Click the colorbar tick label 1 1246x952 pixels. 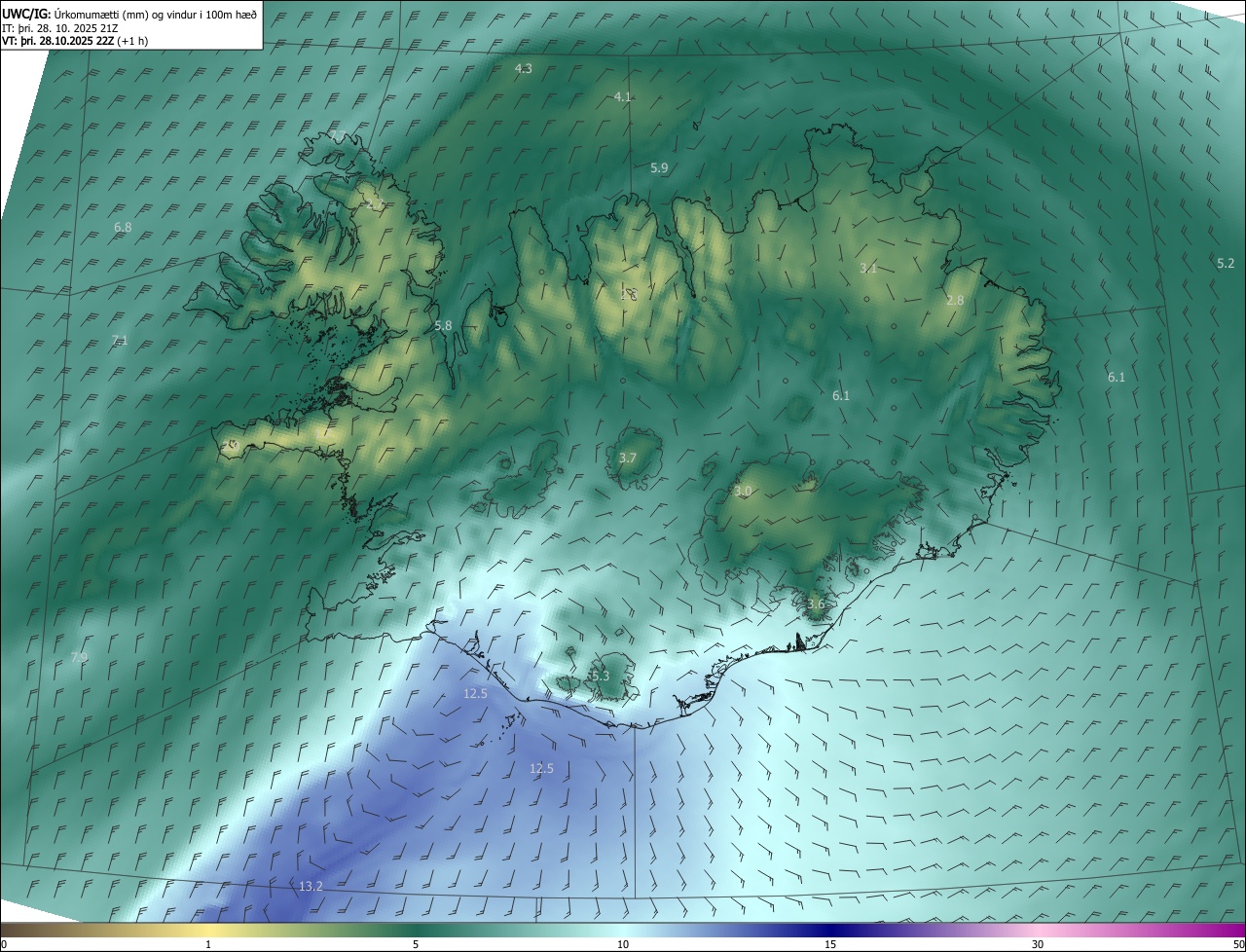point(208,944)
